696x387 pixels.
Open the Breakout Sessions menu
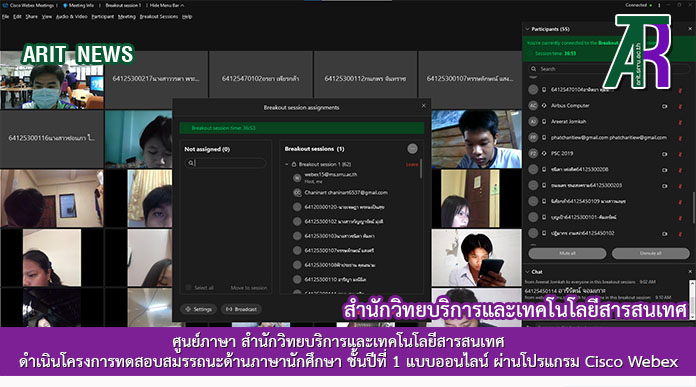tap(158, 17)
